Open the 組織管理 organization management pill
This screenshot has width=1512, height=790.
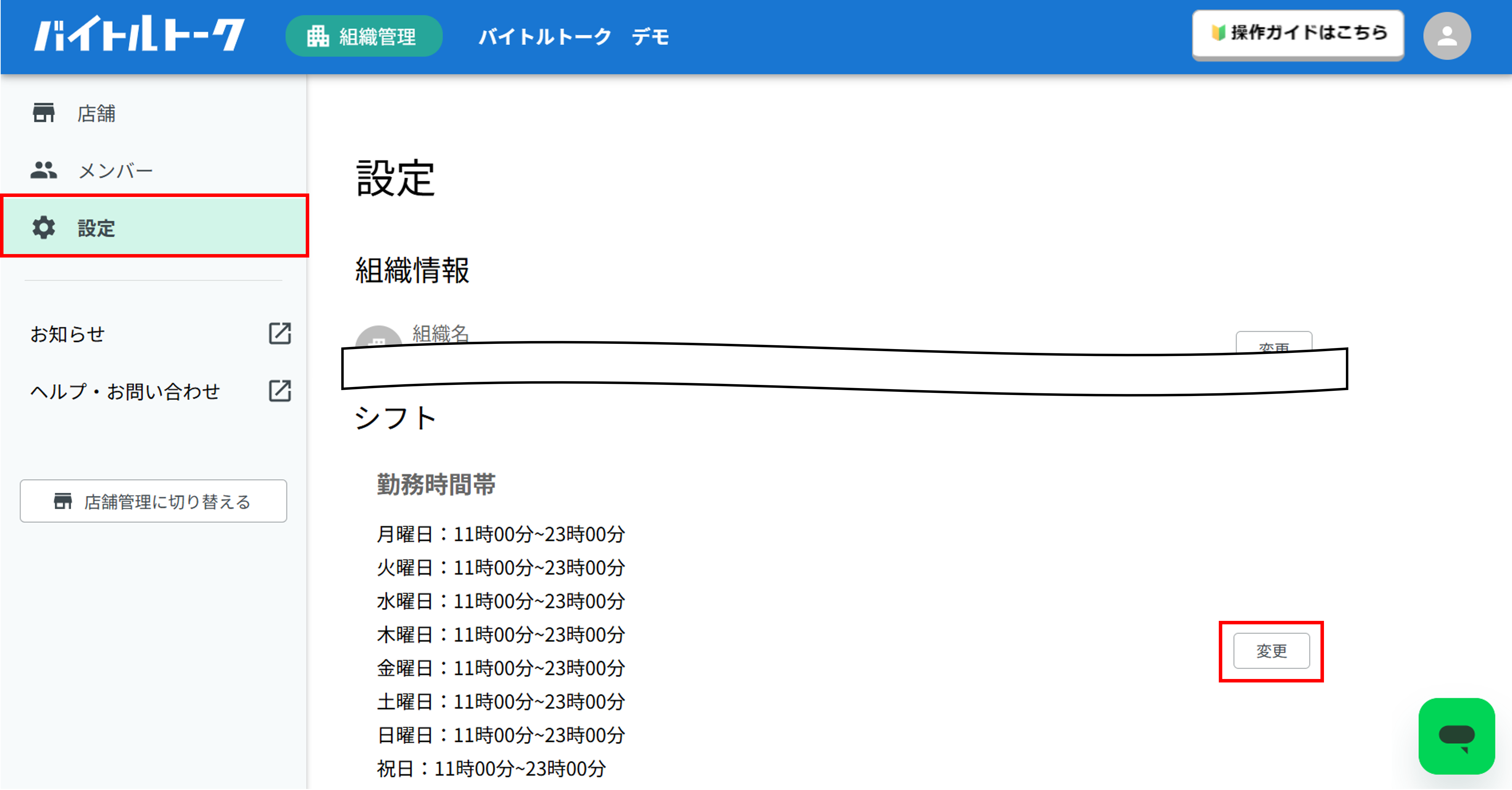point(364,36)
